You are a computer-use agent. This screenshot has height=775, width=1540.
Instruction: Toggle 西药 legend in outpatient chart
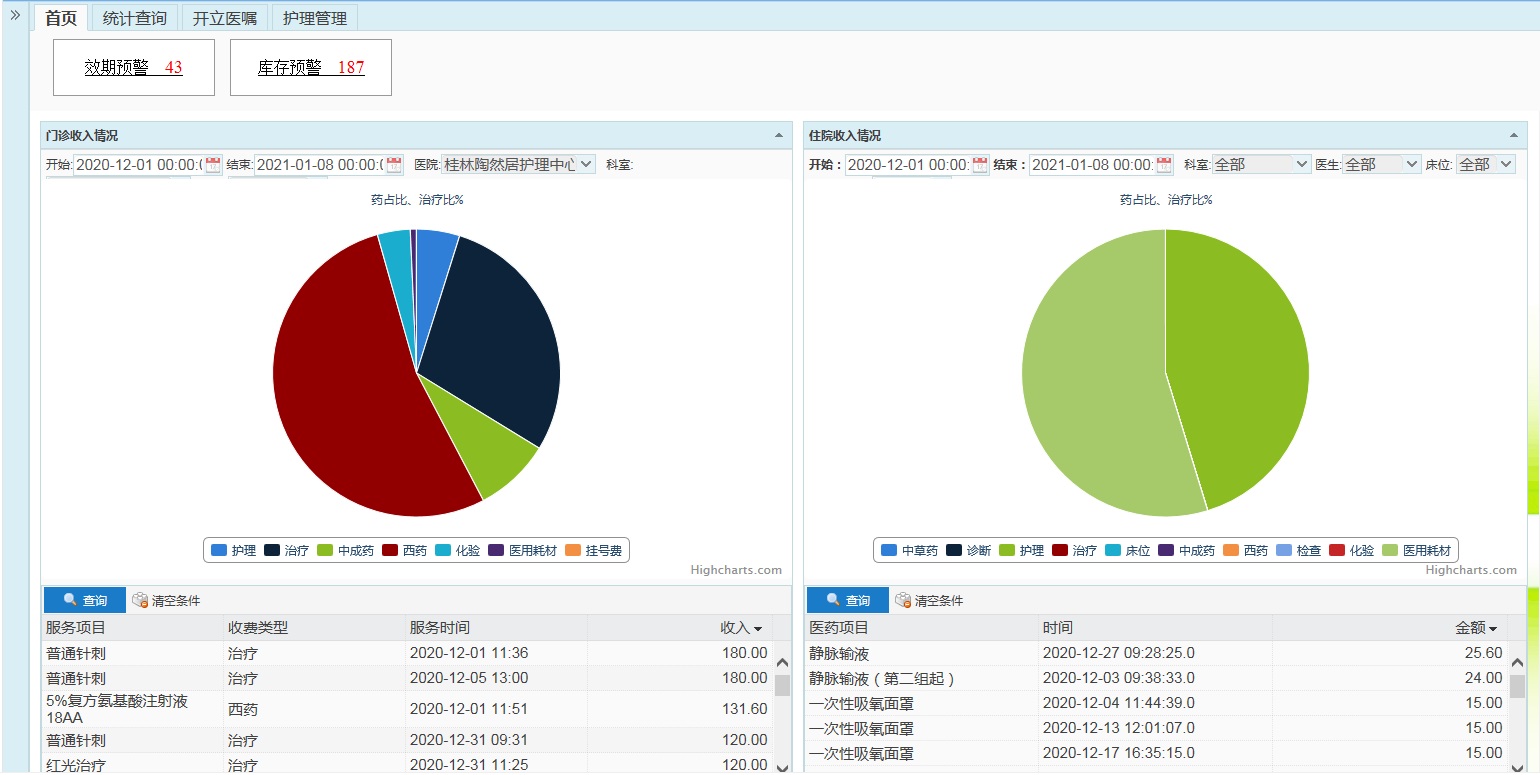[x=405, y=551]
